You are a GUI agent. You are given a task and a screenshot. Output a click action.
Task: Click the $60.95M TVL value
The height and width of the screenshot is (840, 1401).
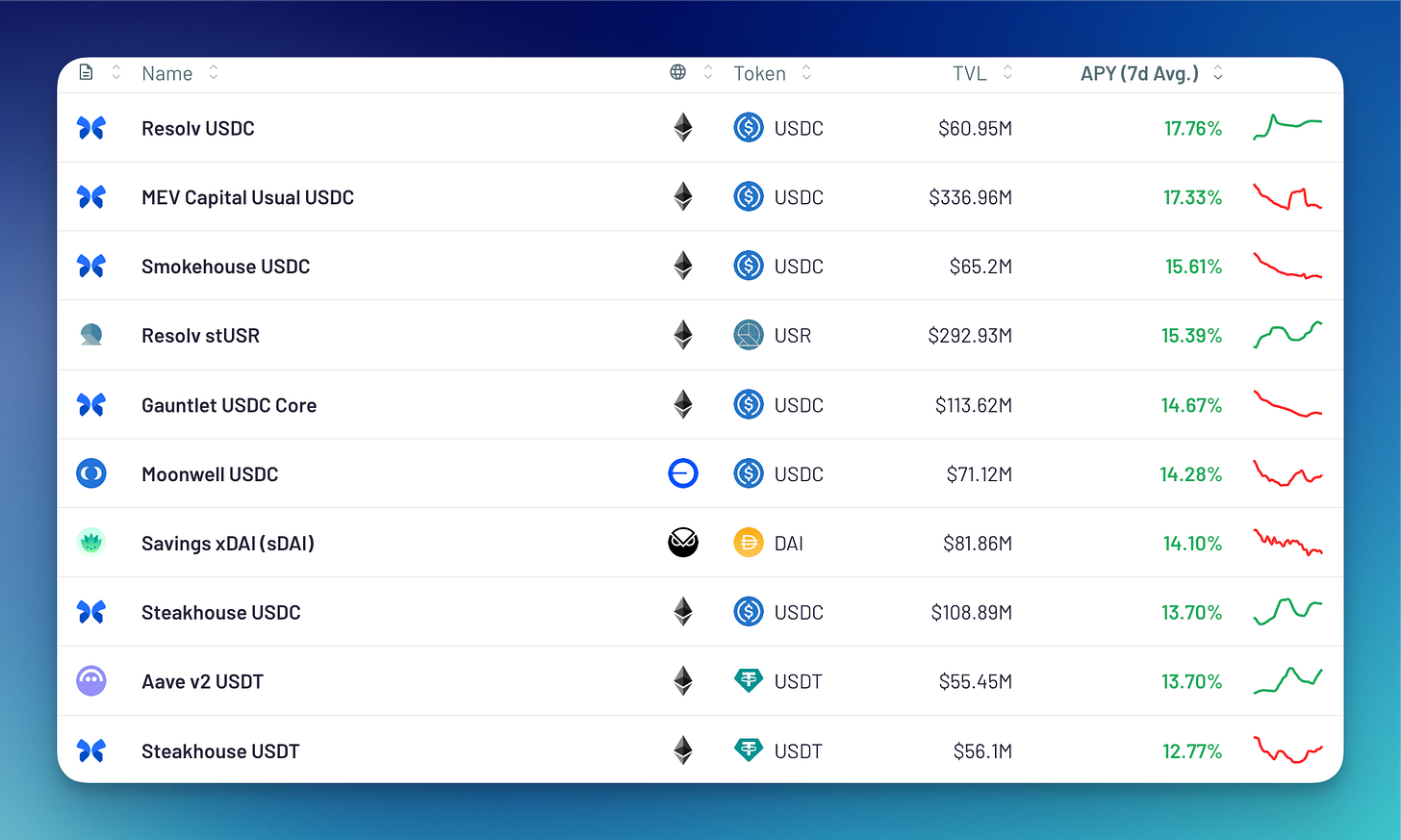click(975, 128)
